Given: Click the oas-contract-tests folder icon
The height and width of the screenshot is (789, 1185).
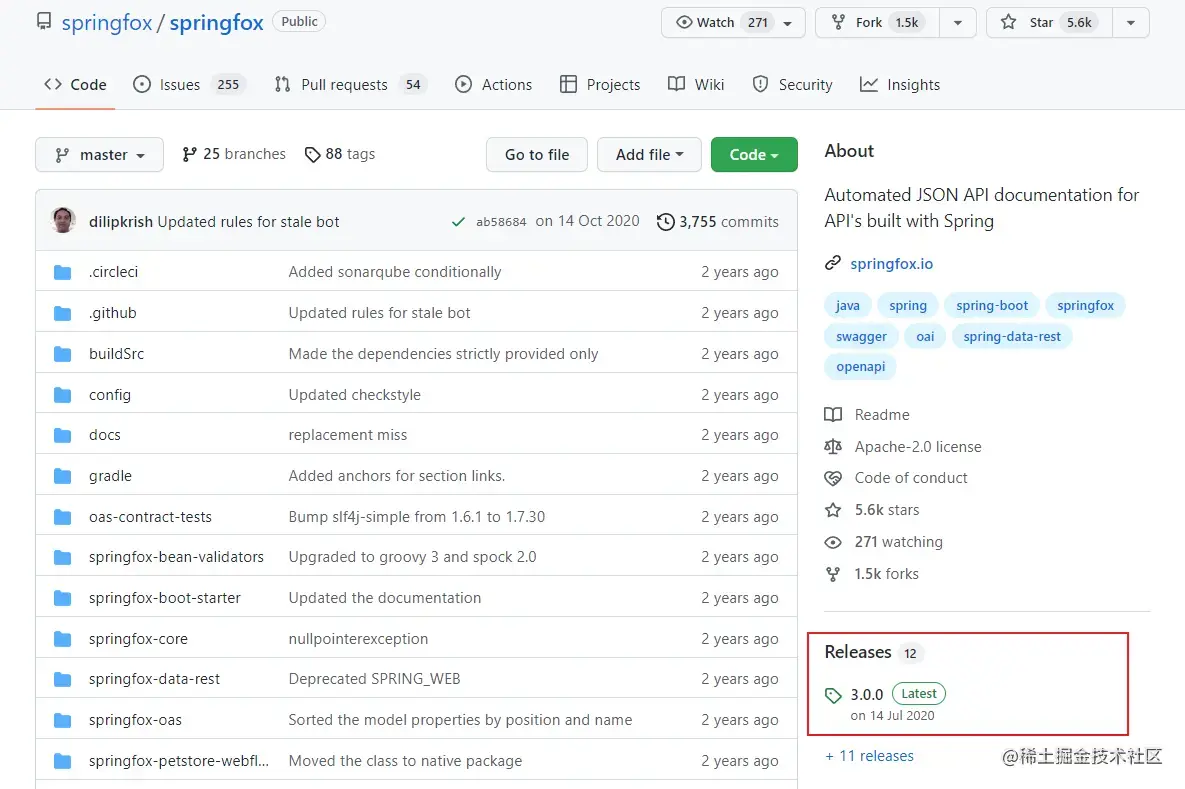Looking at the screenshot, I should coord(63,517).
